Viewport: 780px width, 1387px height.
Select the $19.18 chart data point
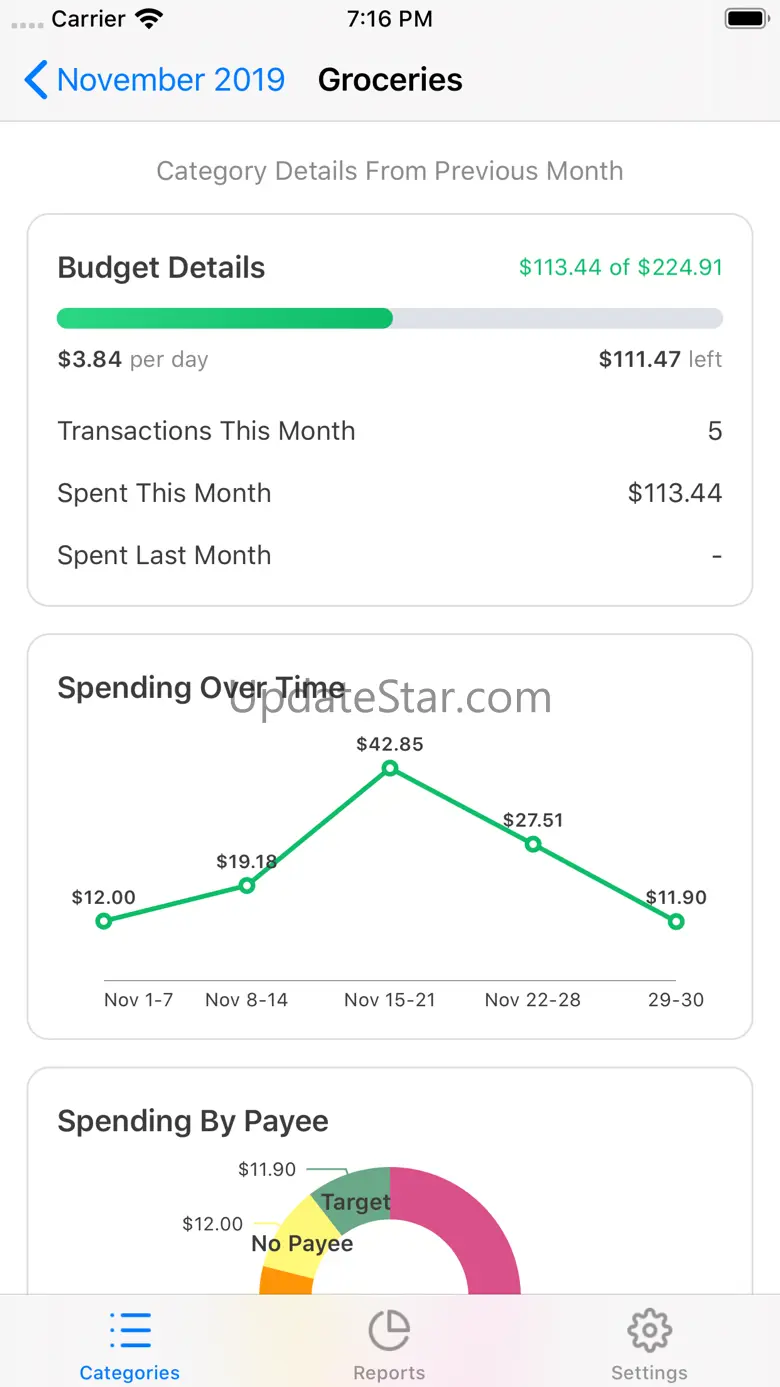click(247, 885)
